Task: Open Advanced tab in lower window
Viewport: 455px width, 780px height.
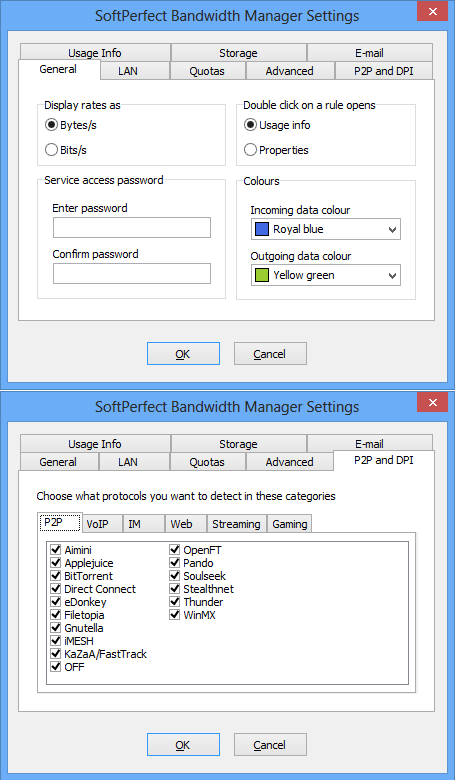Action: click(x=289, y=462)
